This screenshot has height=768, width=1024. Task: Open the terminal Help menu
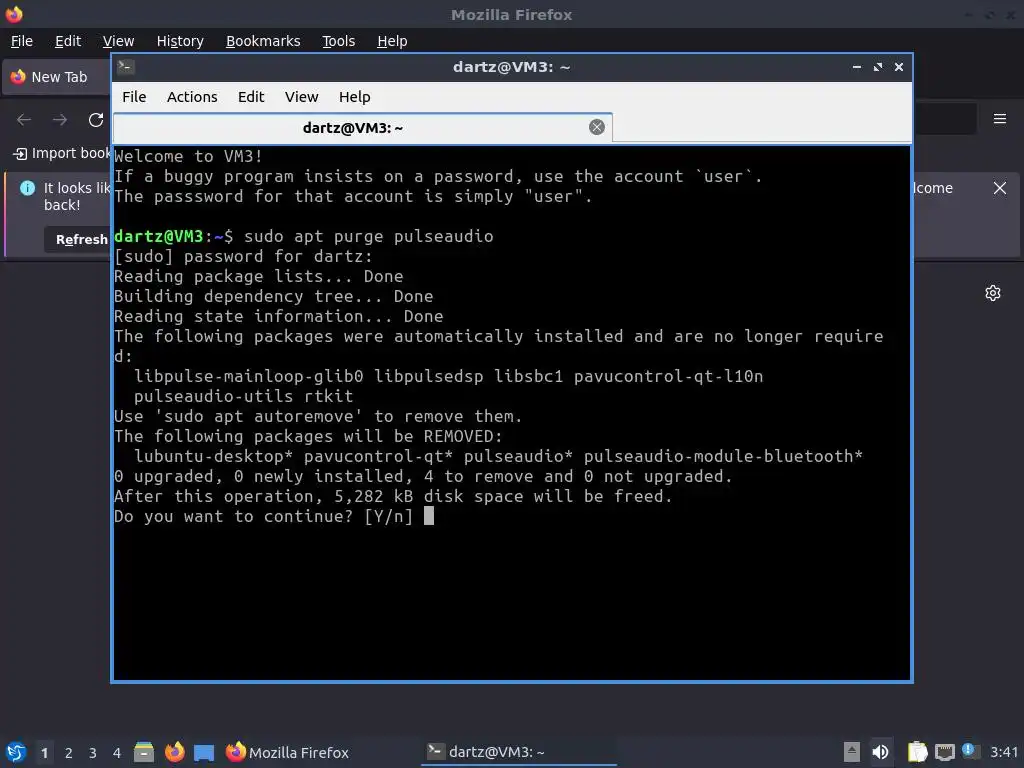pyautogui.click(x=355, y=97)
